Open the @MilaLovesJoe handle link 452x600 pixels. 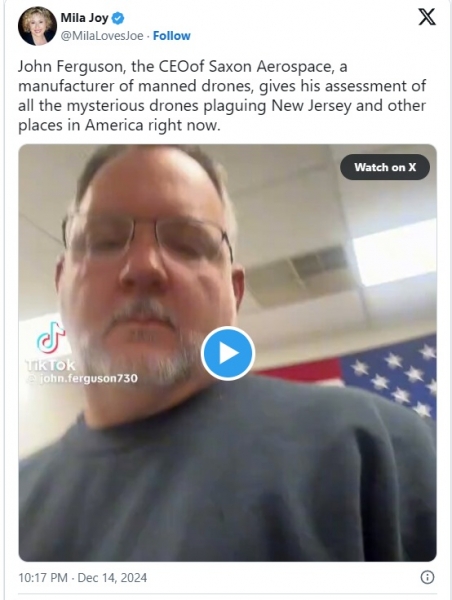click(x=102, y=36)
